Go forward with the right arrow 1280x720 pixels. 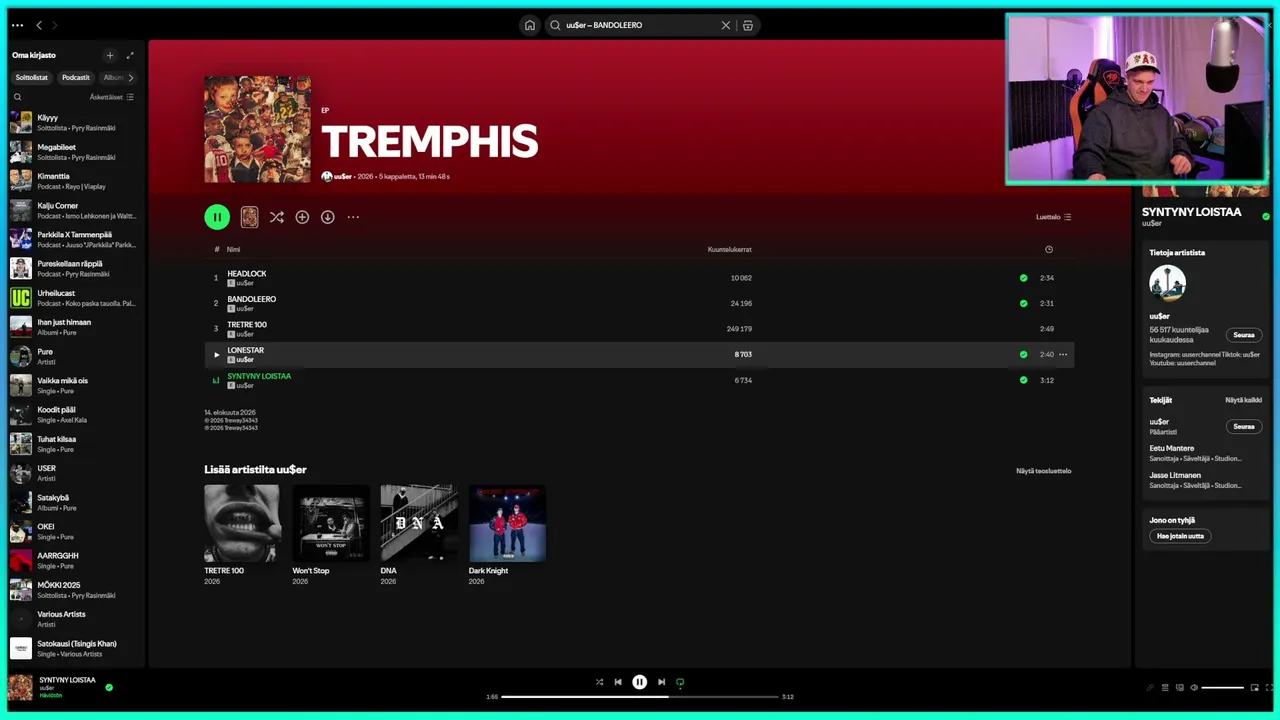pyautogui.click(x=54, y=25)
